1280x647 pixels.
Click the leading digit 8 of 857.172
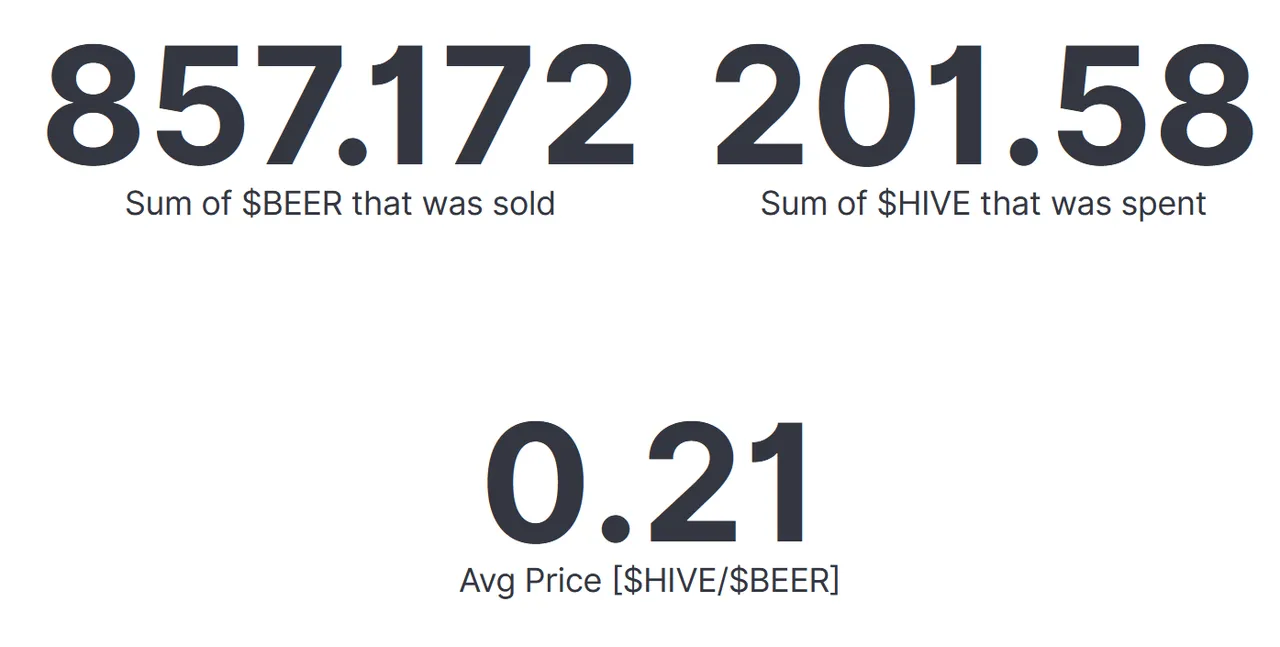[x=91, y=106]
